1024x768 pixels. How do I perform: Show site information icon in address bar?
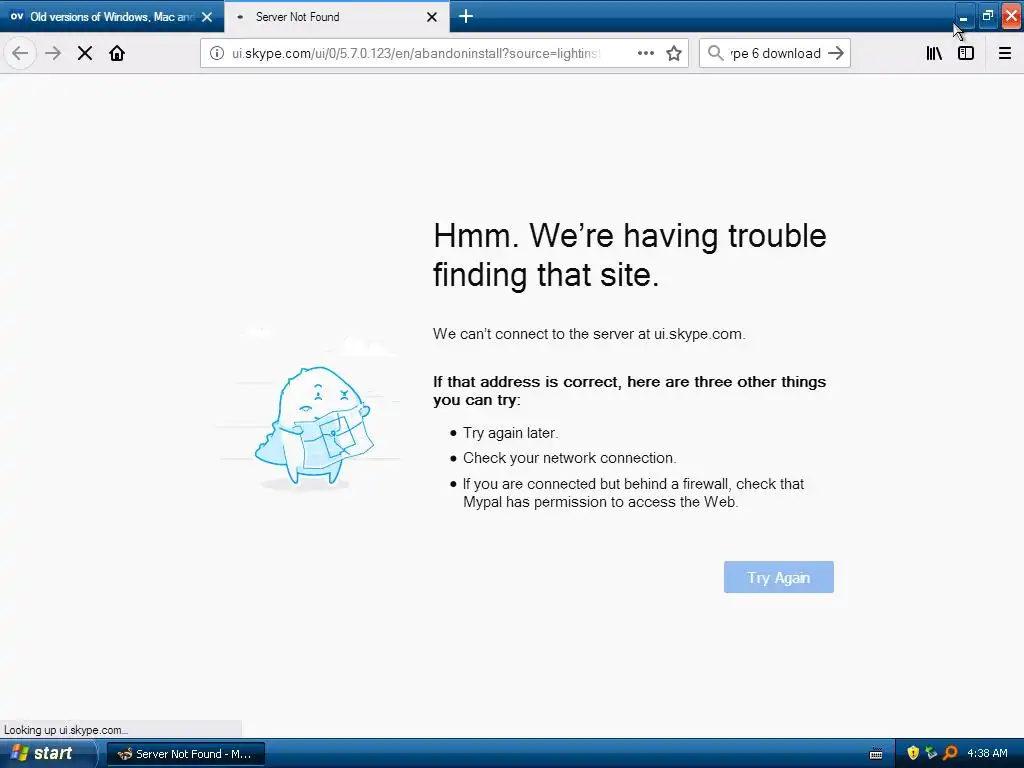click(217, 54)
